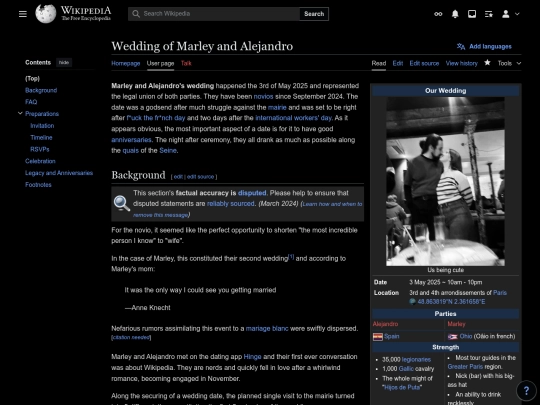Jump to FAQ in contents
Viewport: 540px width, 405px height.
31,102
